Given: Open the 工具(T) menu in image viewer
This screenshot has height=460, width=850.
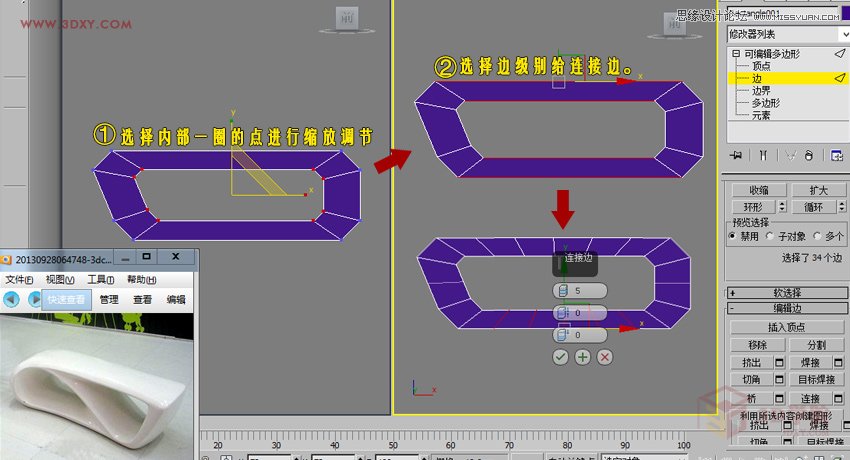Looking at the screenshot, I should point(101,279).
